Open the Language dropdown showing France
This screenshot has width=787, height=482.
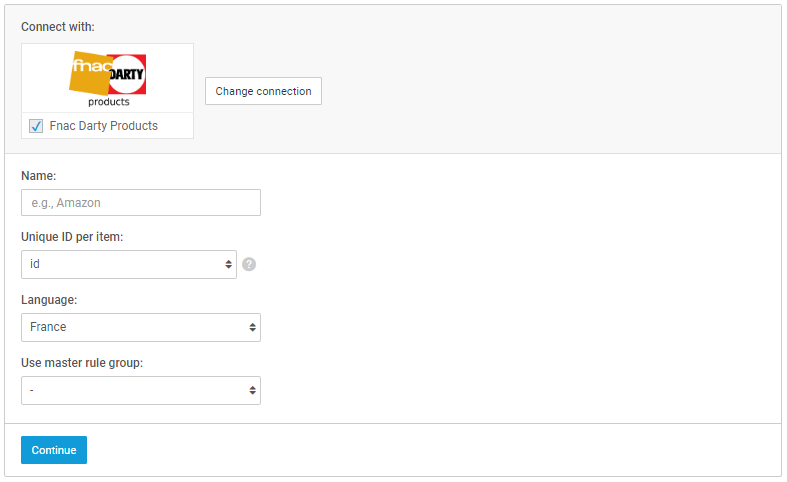[x=141, y=327]
